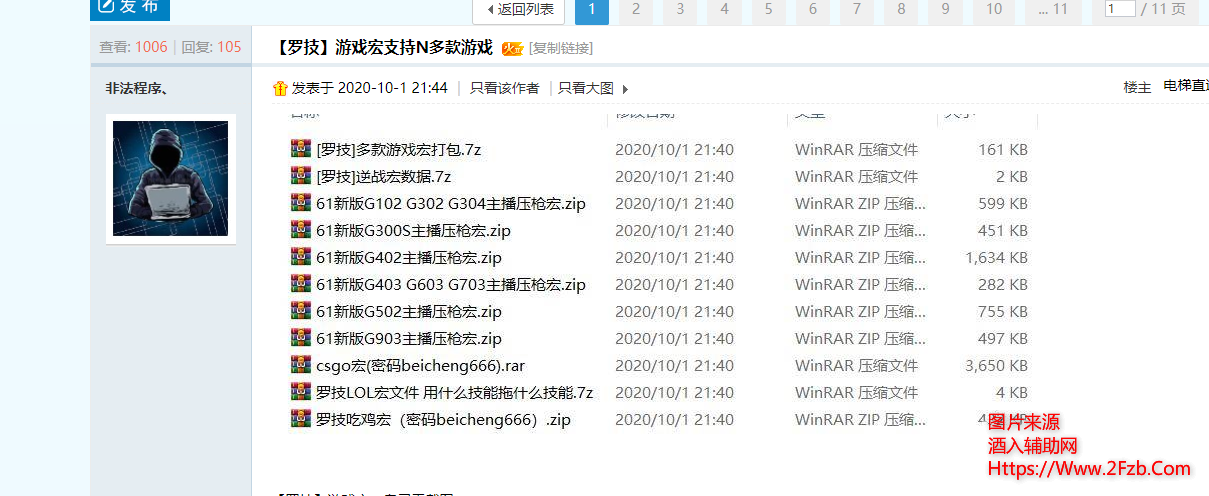Go to page 2 of the thread
1209x496 pixels.
tap(636, 9)
